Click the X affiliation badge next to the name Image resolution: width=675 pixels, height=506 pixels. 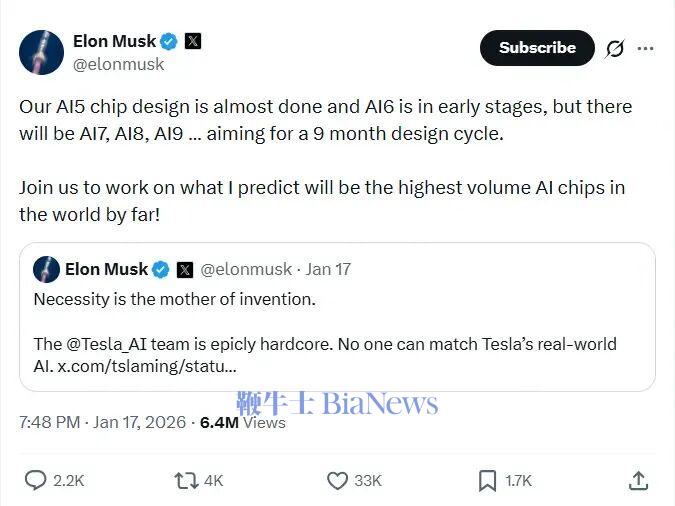193,41
